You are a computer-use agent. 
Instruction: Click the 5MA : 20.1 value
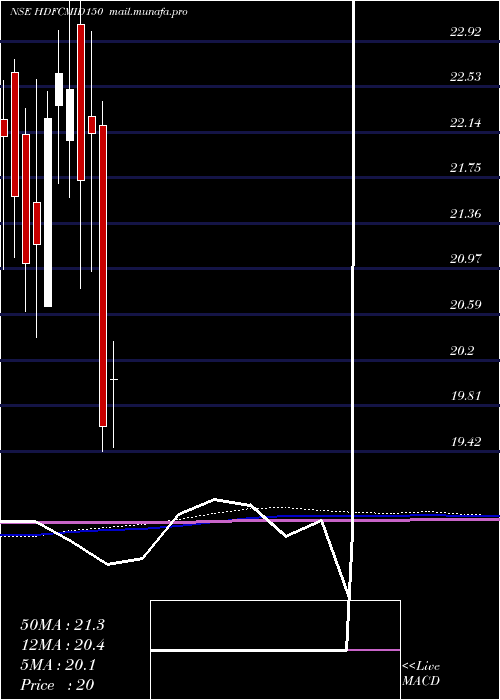58,666
